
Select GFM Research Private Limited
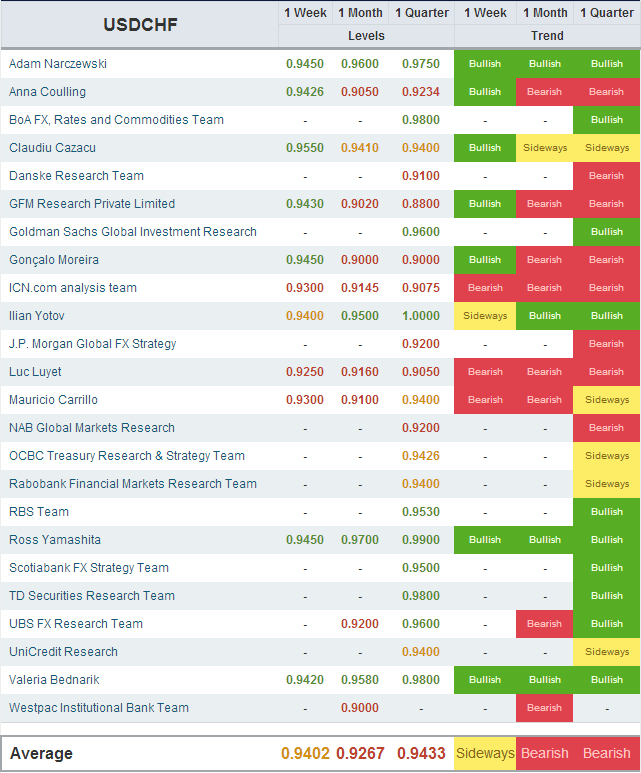click(92, 204)
